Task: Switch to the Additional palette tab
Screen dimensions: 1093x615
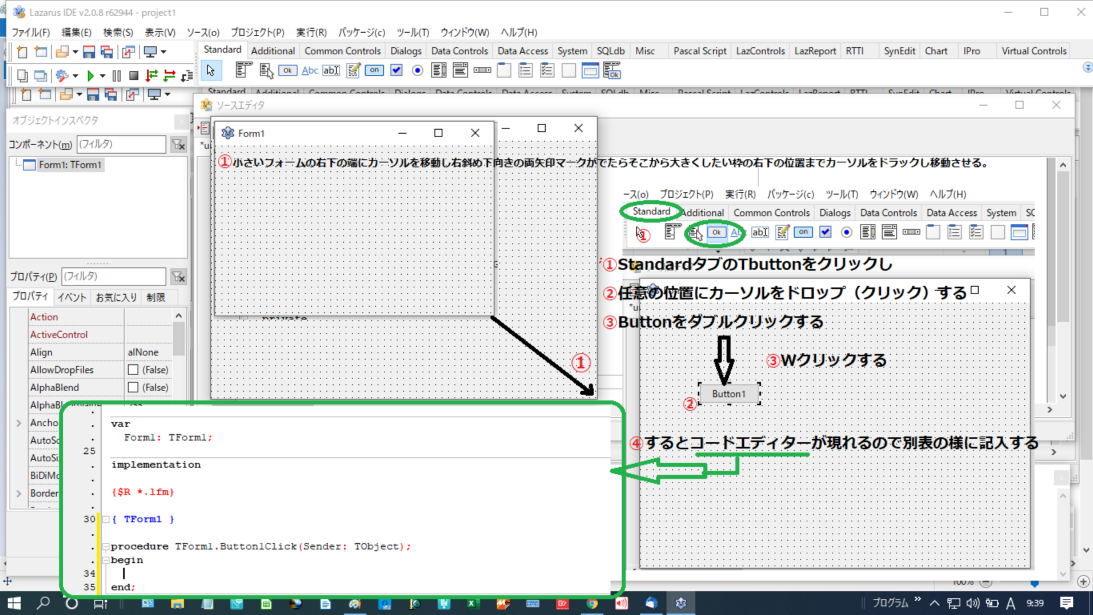Action: 273,51
